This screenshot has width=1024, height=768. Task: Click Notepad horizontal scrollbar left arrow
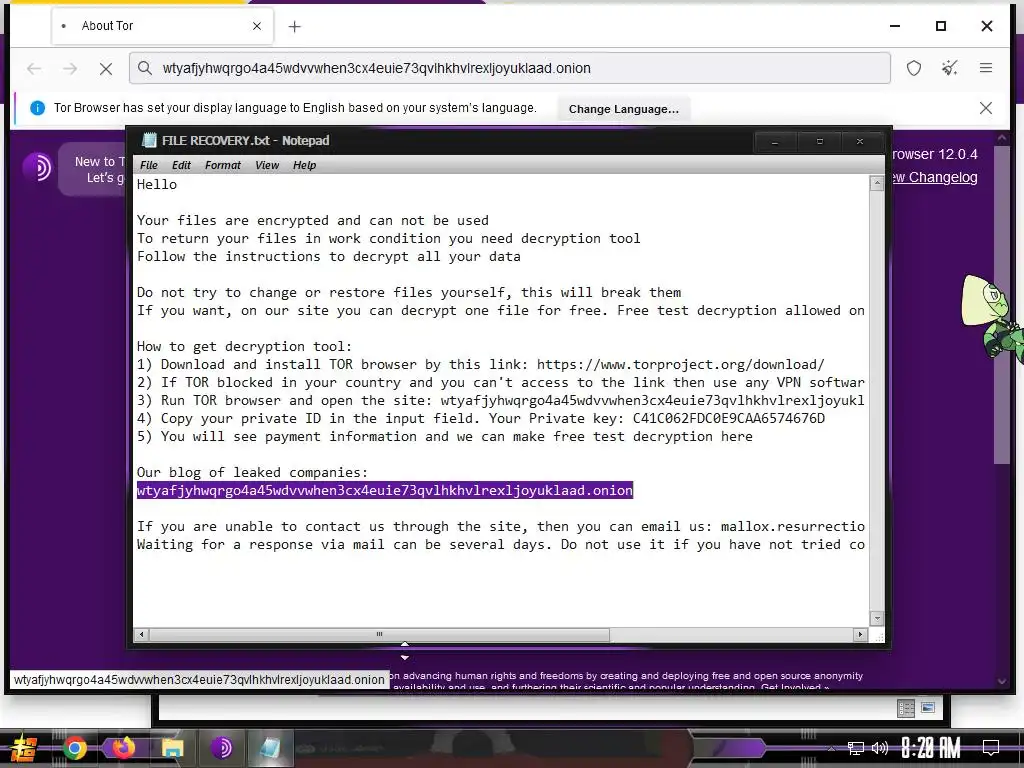click(x=142, y=634)
